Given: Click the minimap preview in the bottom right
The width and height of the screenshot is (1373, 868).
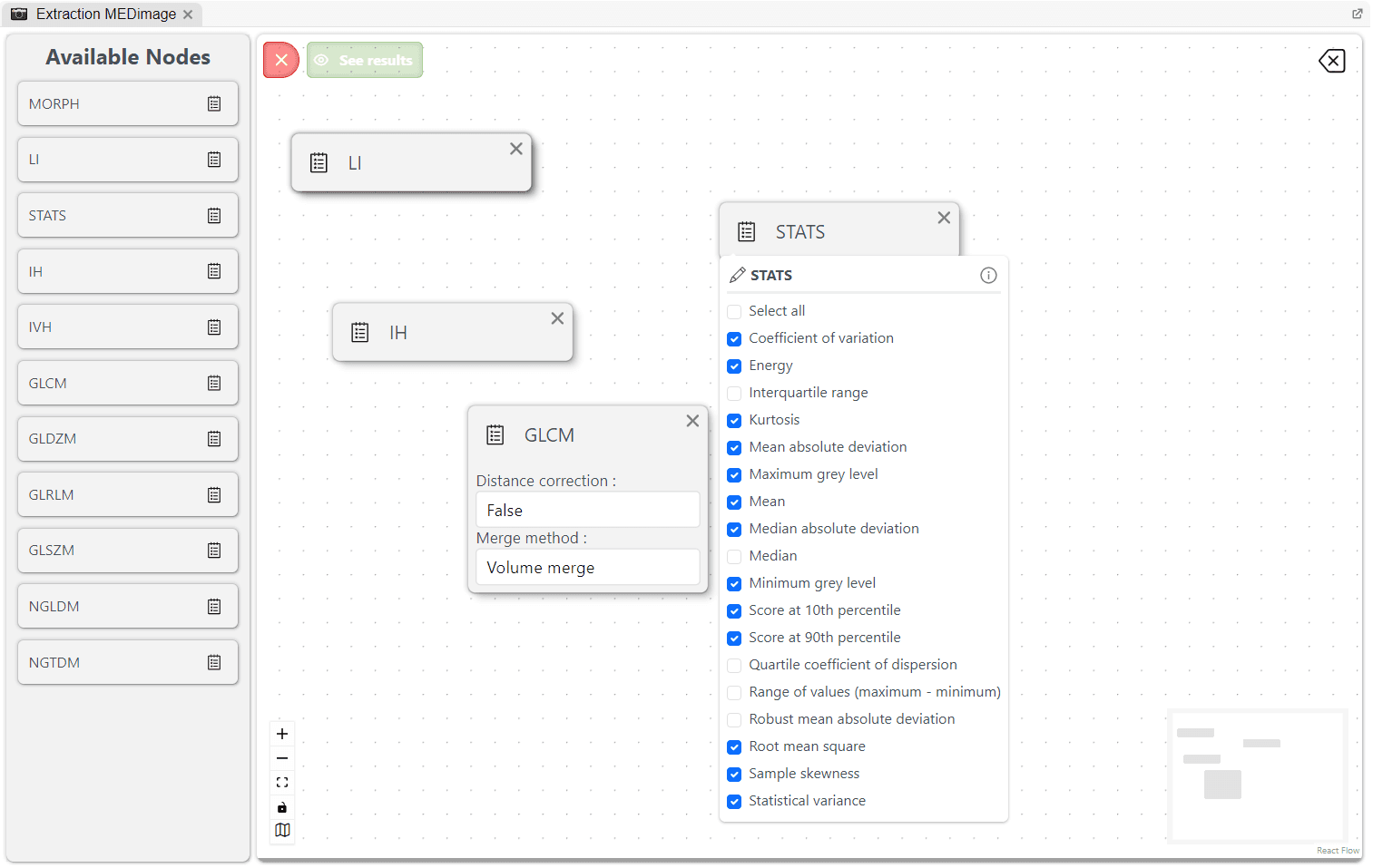Looking at the screenshot, I should click(x=1258, y=776).
